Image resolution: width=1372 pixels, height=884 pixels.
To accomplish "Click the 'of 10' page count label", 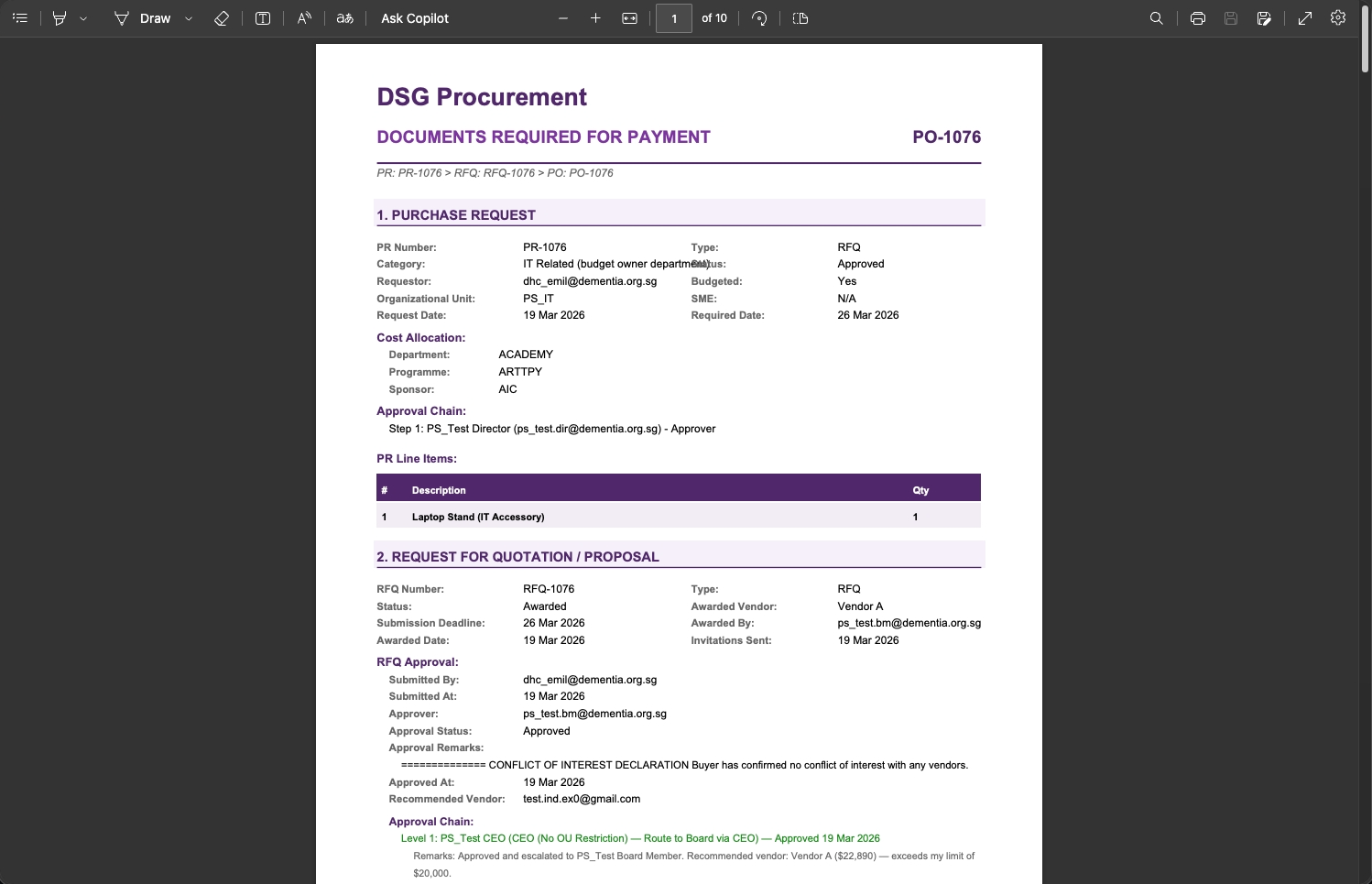I will [x=714, y=18].
